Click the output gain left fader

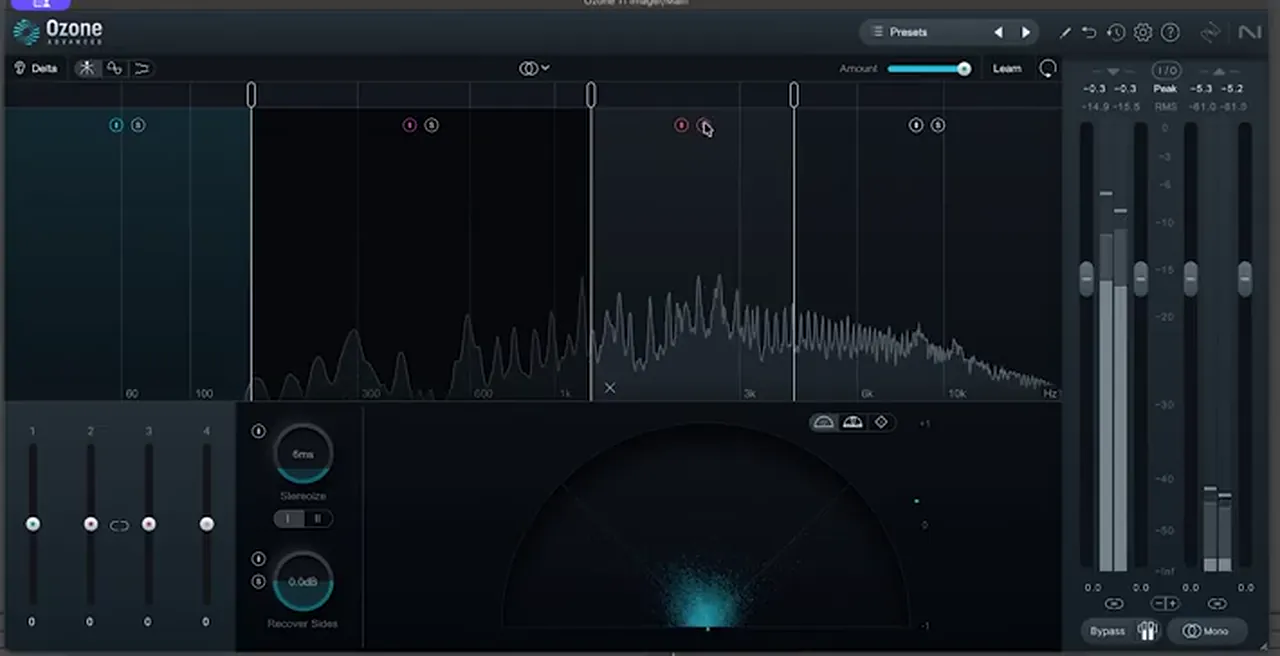coord(1191,278)
